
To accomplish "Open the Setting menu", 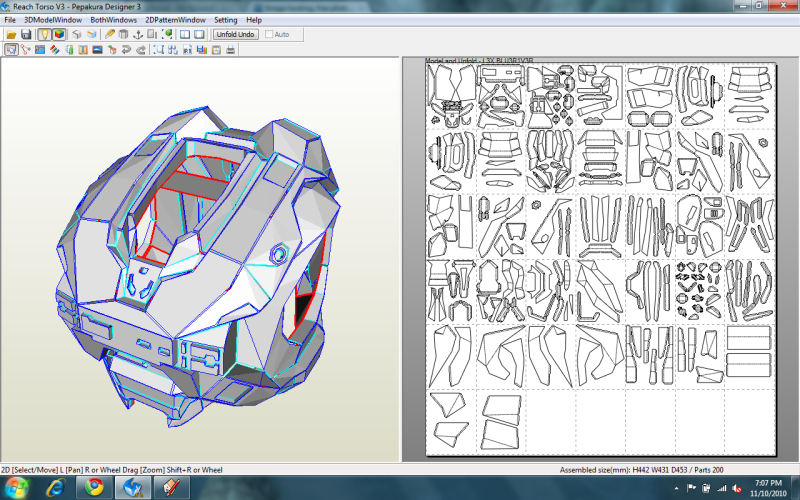I will point(226,20).
